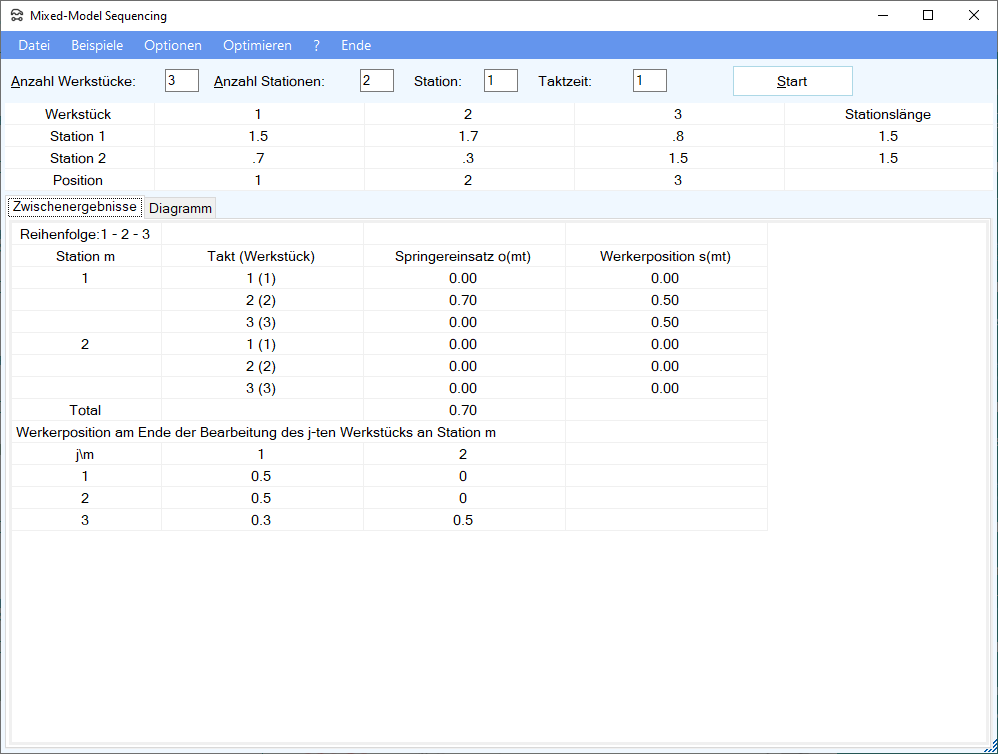
Task: Click the Anzahl Stationen input field
Action: point(376,81)
